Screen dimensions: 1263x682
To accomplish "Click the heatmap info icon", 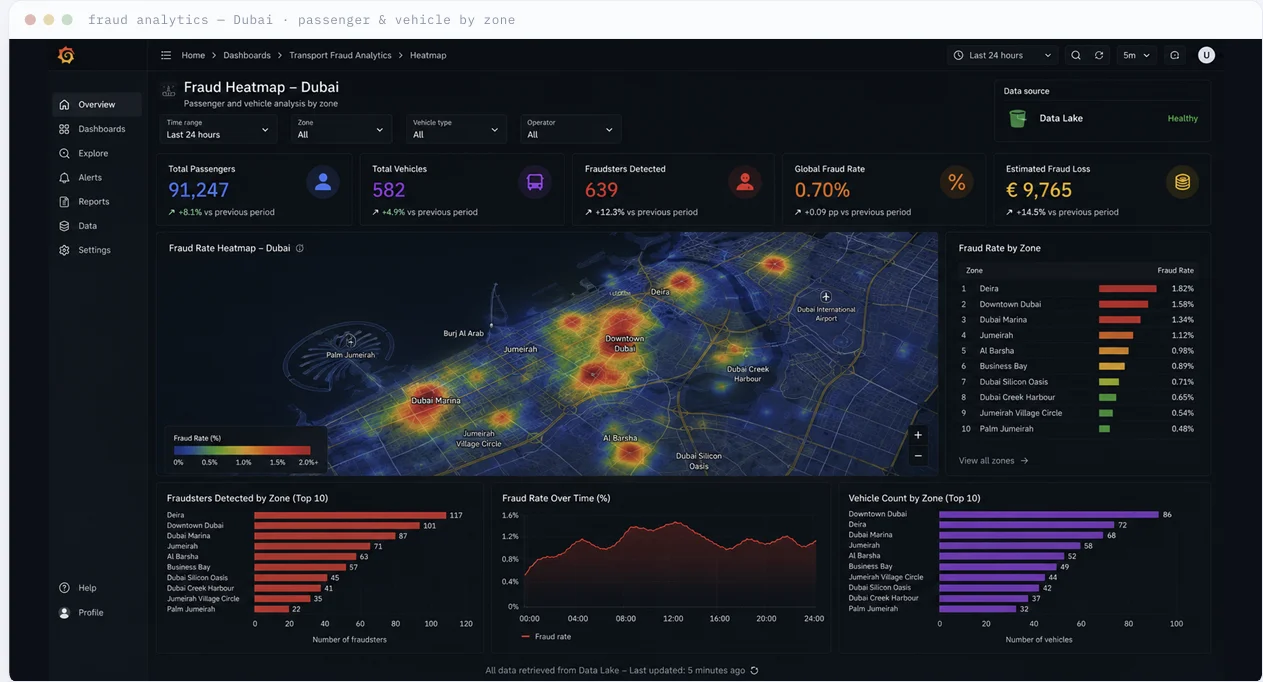I will point(300,248).
